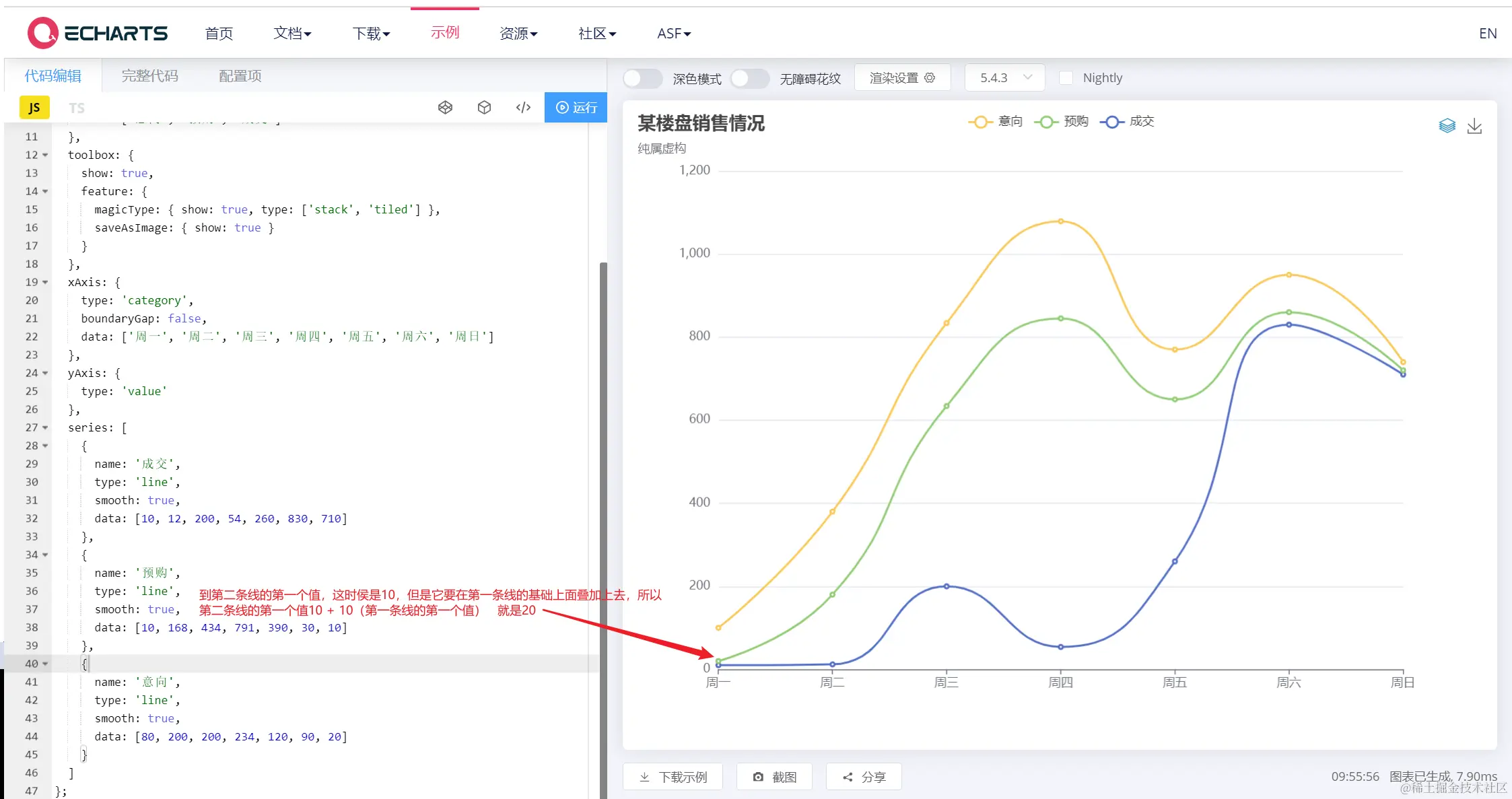Click the save-as-image download icon on chart

pos(1474,126)
